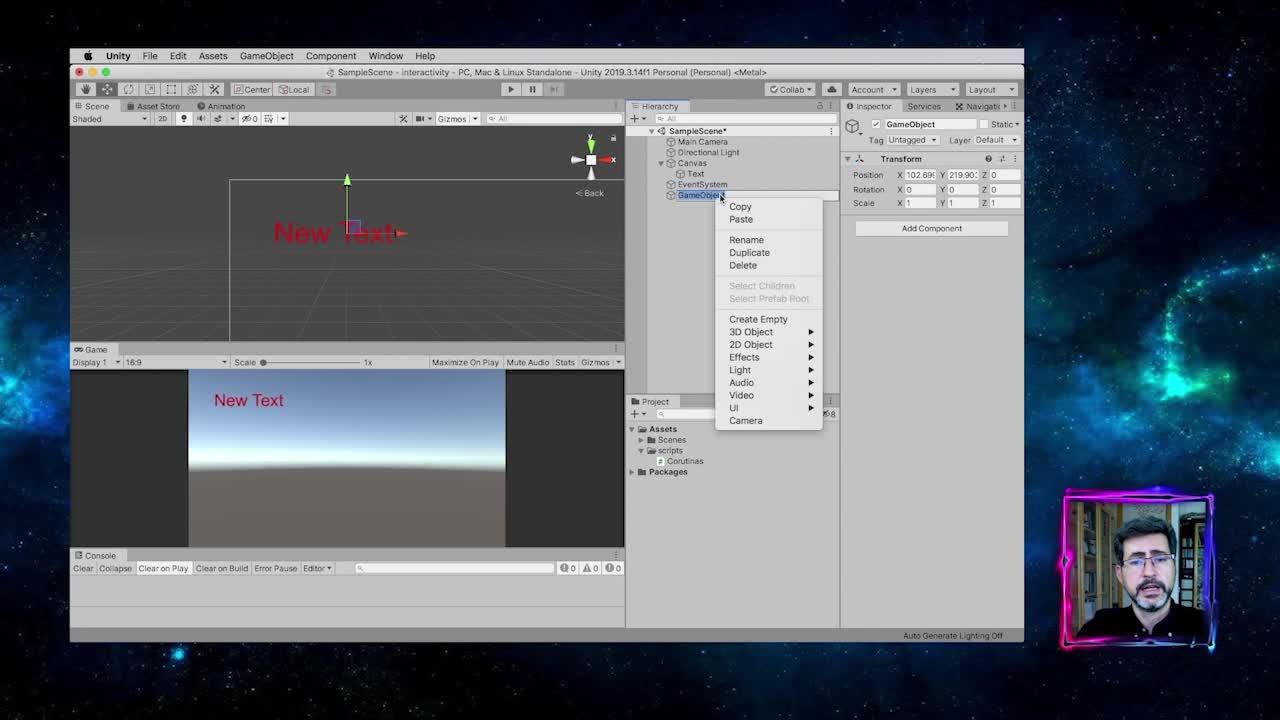Open the Layout dropdown
Viewport: 1280px width, 720px height.
[990, 89]
